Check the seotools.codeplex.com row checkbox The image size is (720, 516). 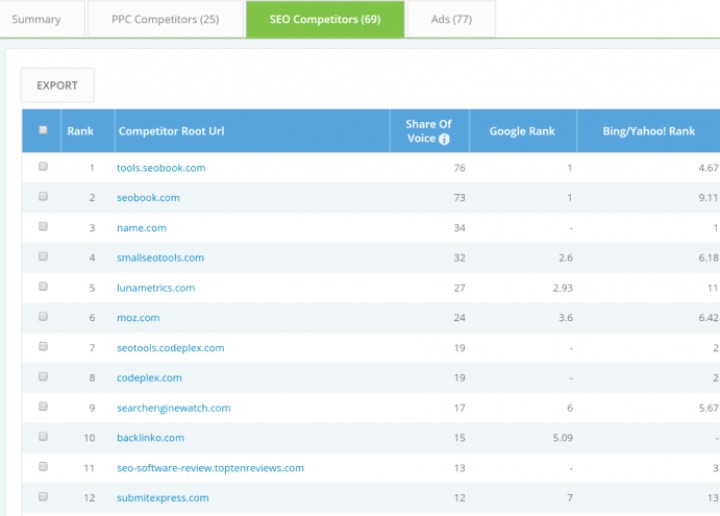(x=43, y=346)
